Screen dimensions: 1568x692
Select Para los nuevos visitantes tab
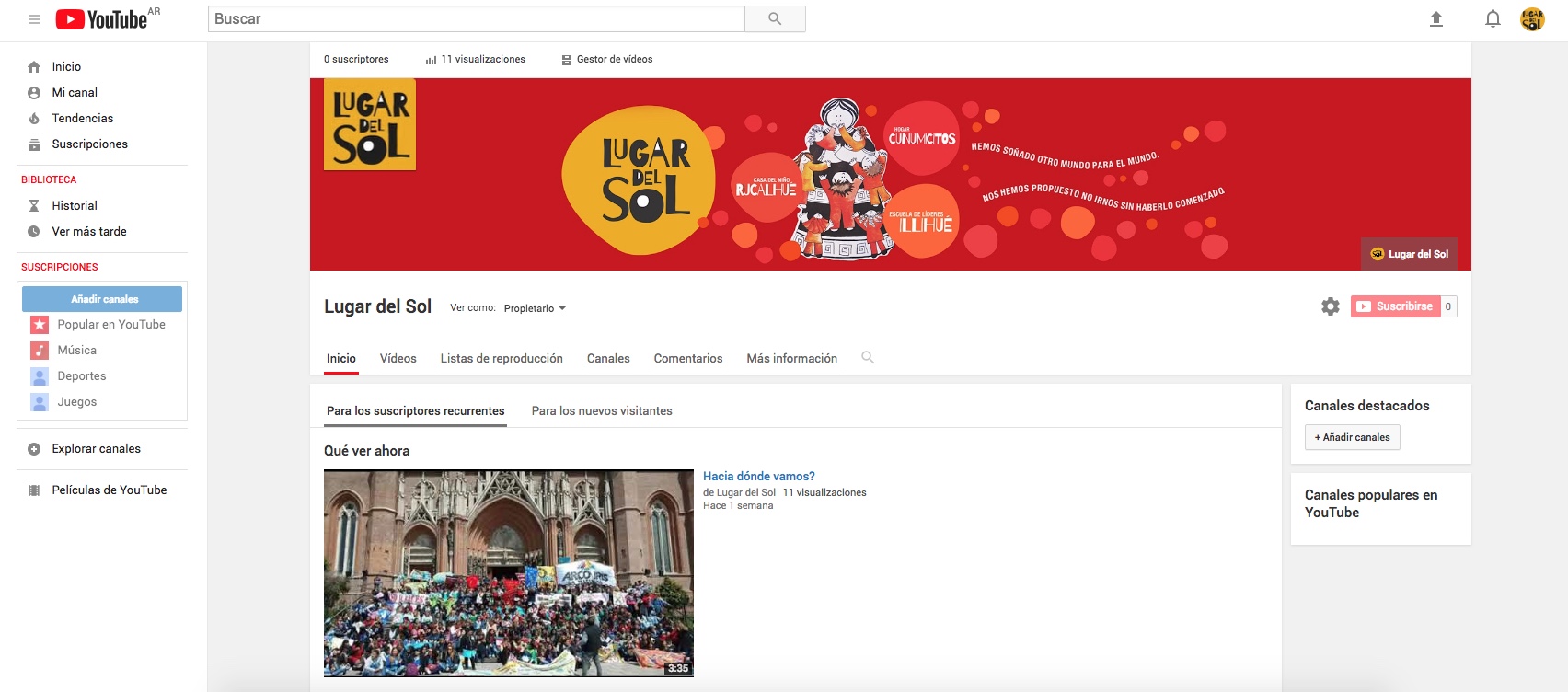[x=602, y=411]
